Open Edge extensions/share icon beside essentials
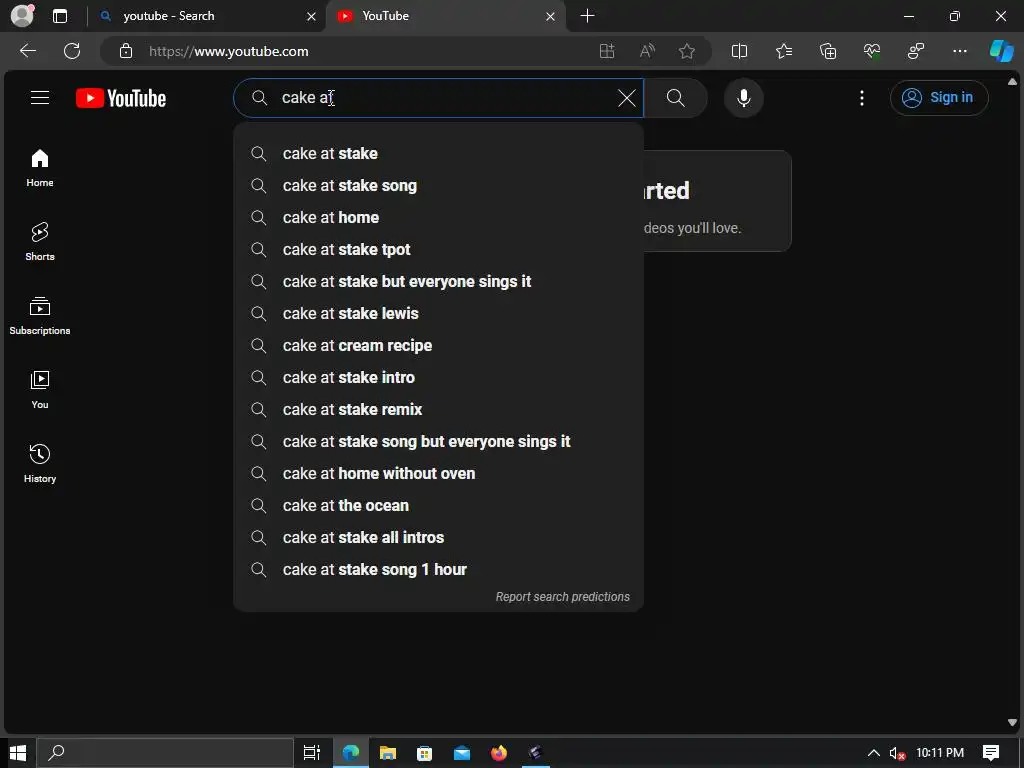The height and width of the screenshot is (768, 1024). pos(916,51)
